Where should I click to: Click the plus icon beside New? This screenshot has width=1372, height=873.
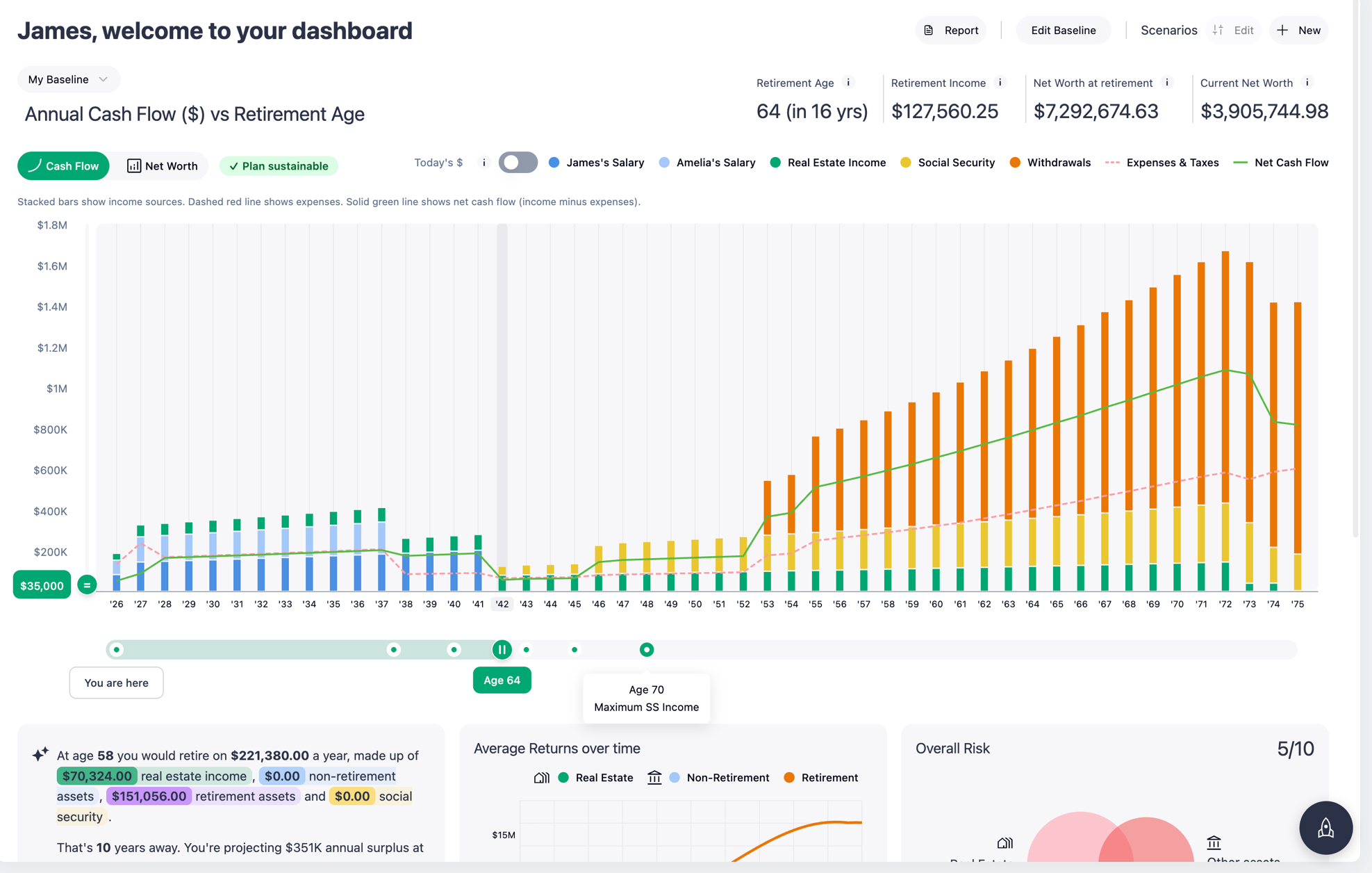click(1282, 31)
